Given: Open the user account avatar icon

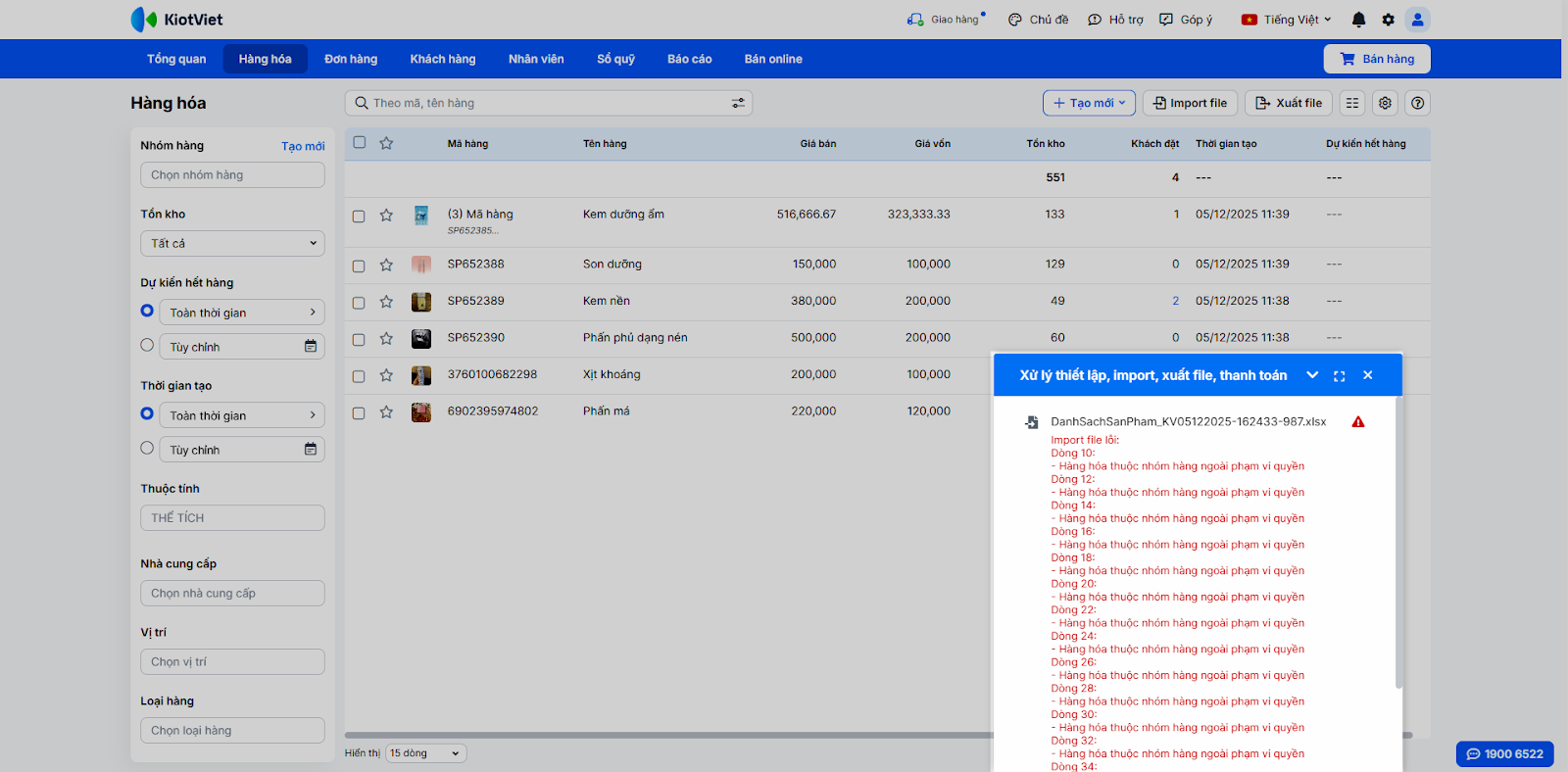Looking at the screenshot, I should pyautogui.click(x=1417, y=20).
